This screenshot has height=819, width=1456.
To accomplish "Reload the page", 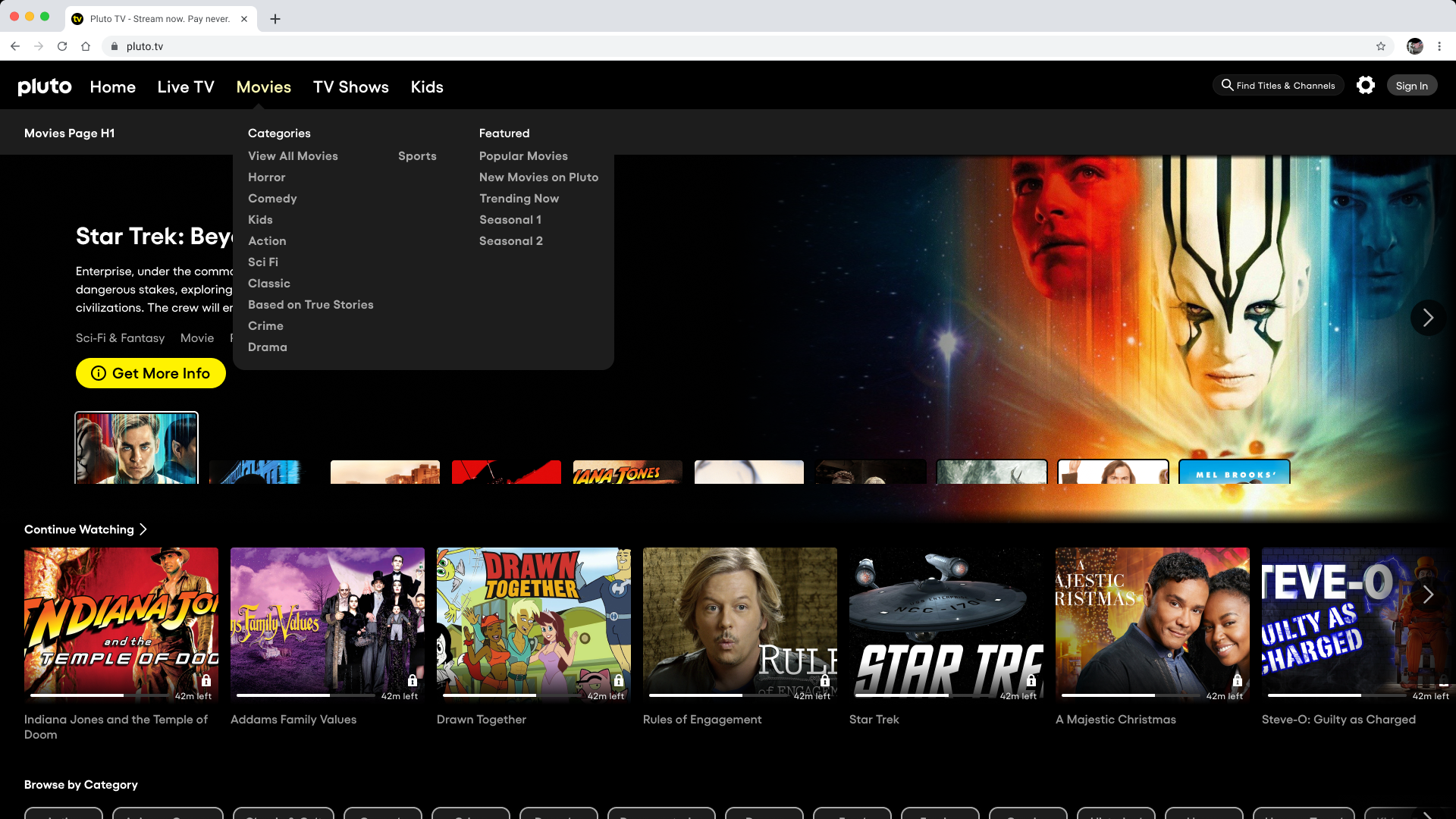I will click(x=62, y=46).
